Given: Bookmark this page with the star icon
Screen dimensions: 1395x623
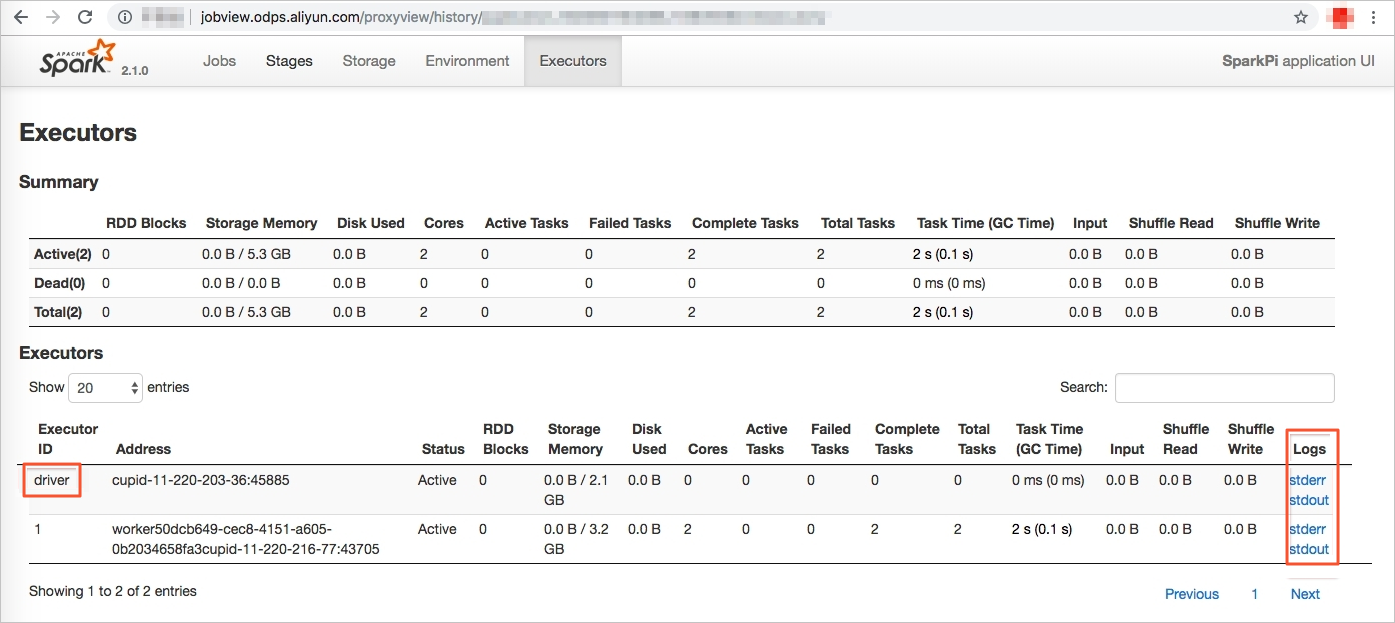Looking at the screenshot, I should click(1301, 17).
